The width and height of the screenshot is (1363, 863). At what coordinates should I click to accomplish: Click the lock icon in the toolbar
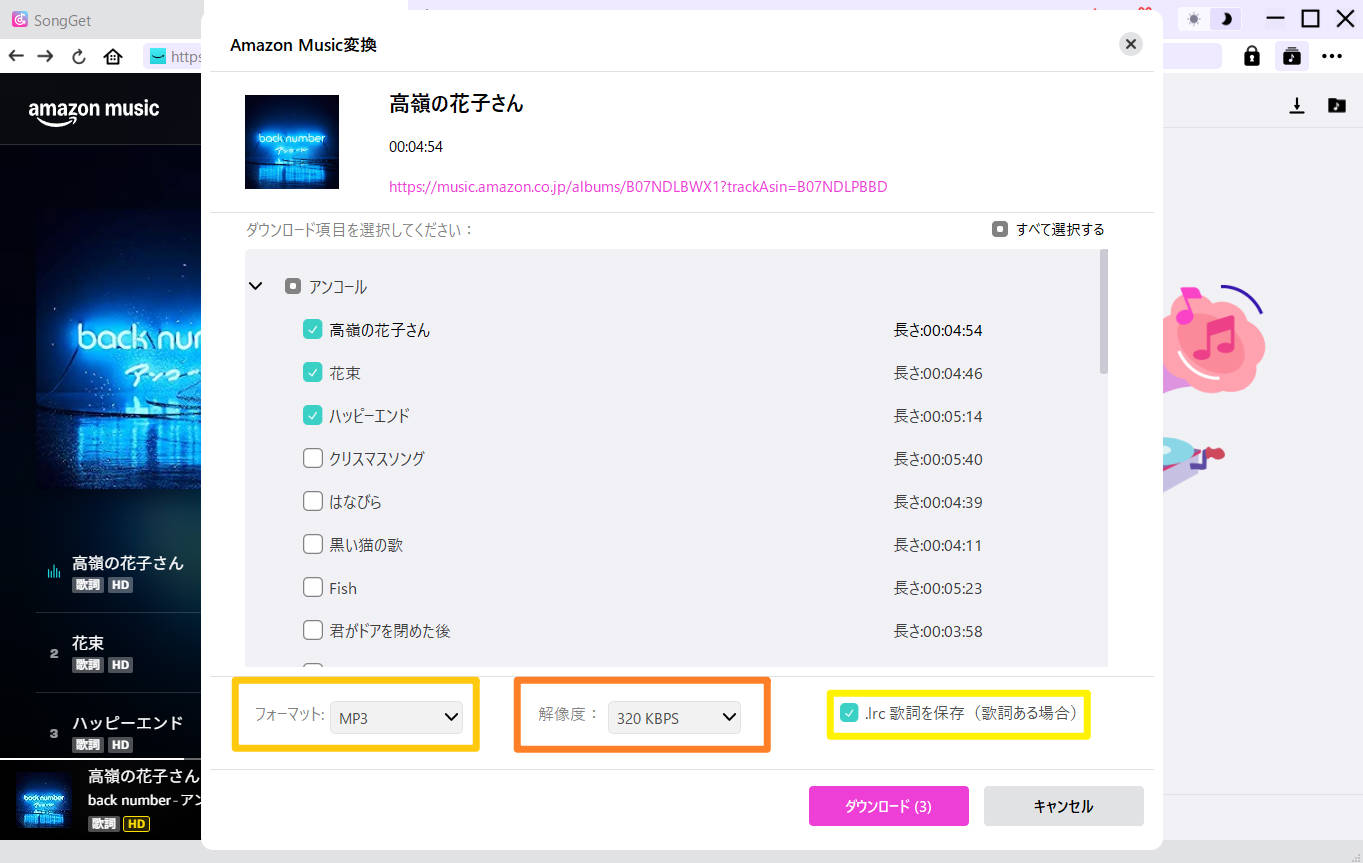(x=1251, y=56)
